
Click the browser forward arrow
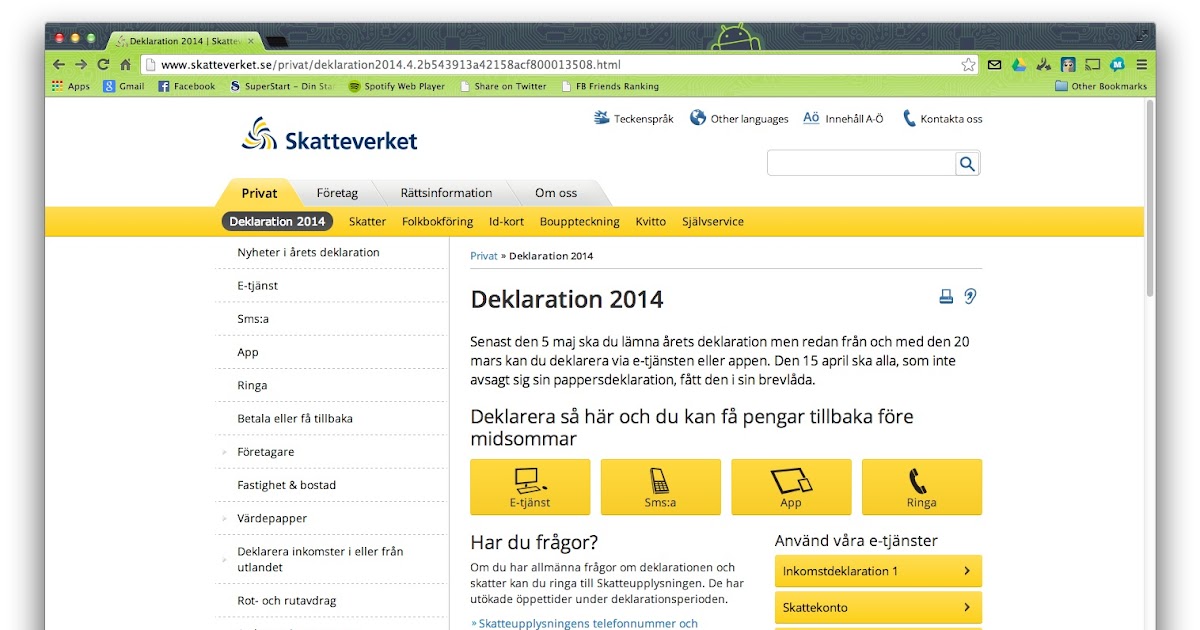[x=81, y=64]
